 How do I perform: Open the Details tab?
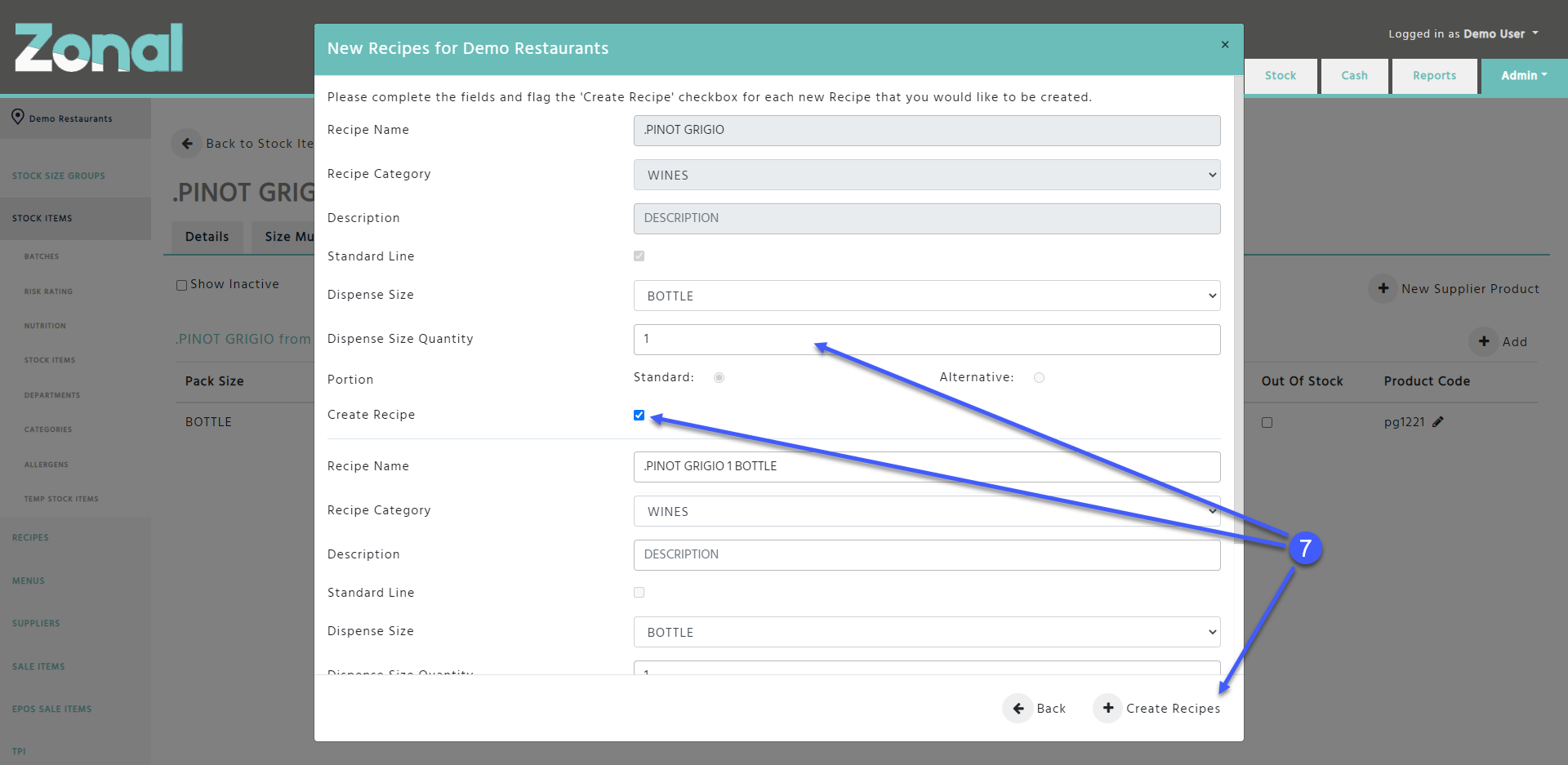coord(207,237)
